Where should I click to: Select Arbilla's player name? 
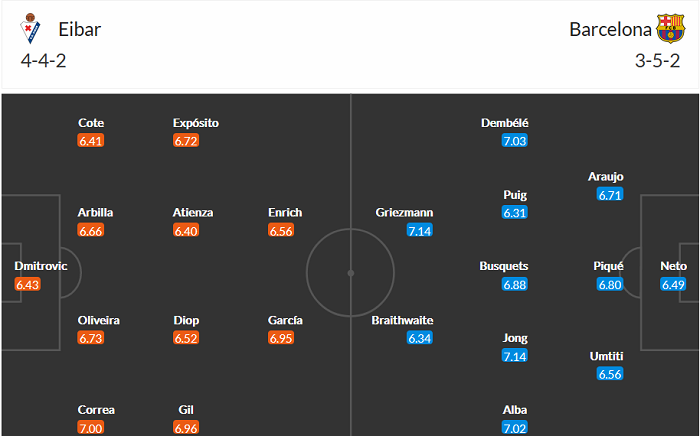tap(96, 212)
